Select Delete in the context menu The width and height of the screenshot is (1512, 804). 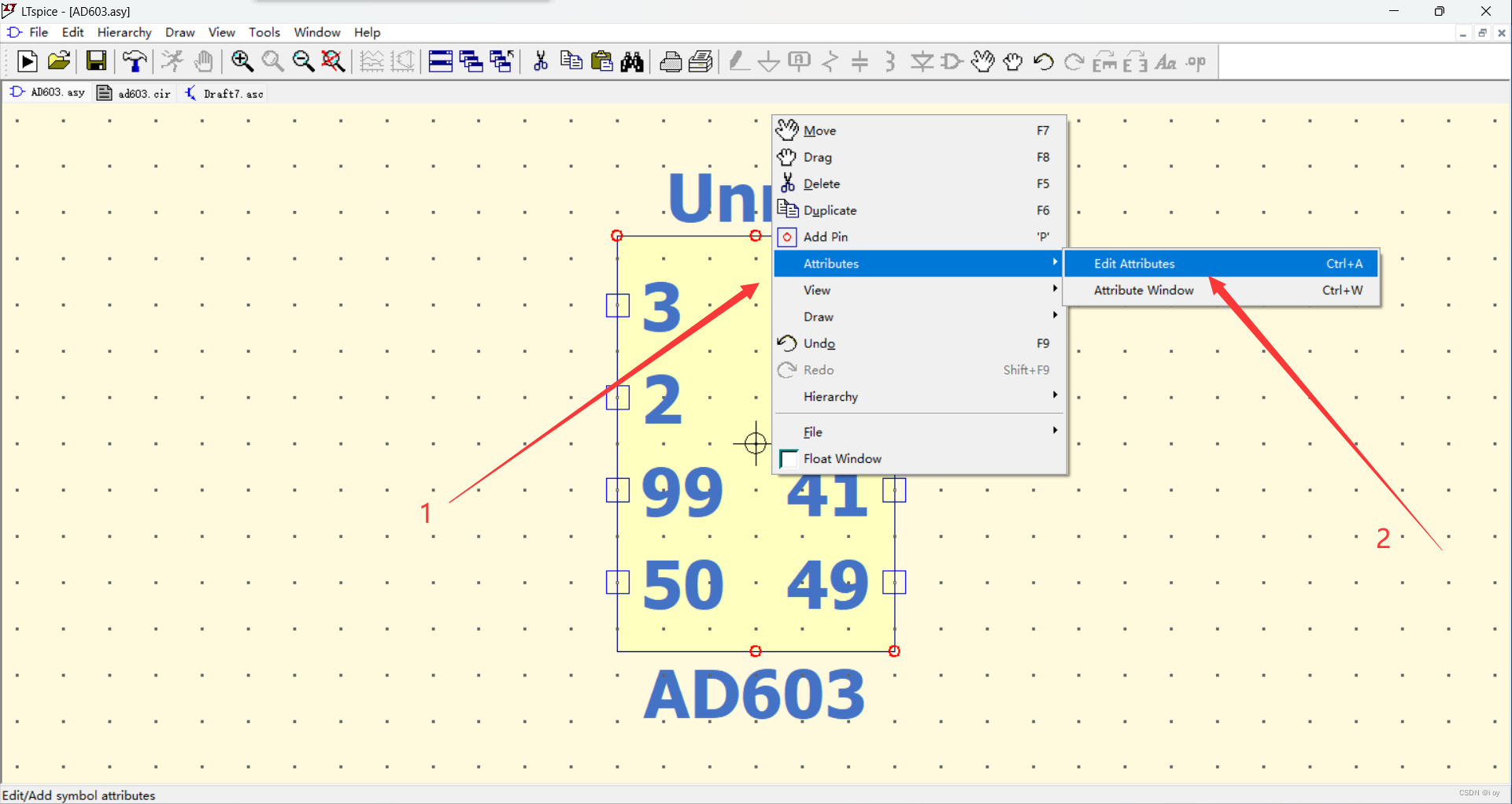pyautogui.click(x=919, y=183)
